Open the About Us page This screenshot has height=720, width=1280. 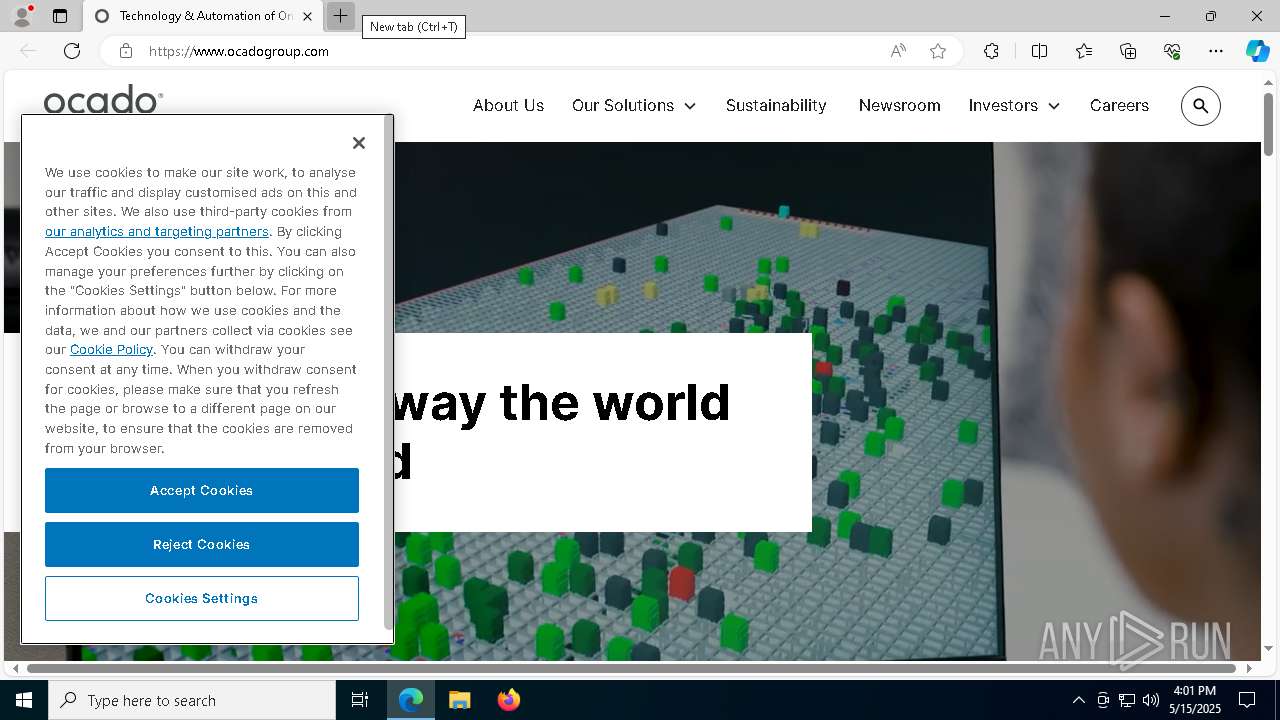508,105
